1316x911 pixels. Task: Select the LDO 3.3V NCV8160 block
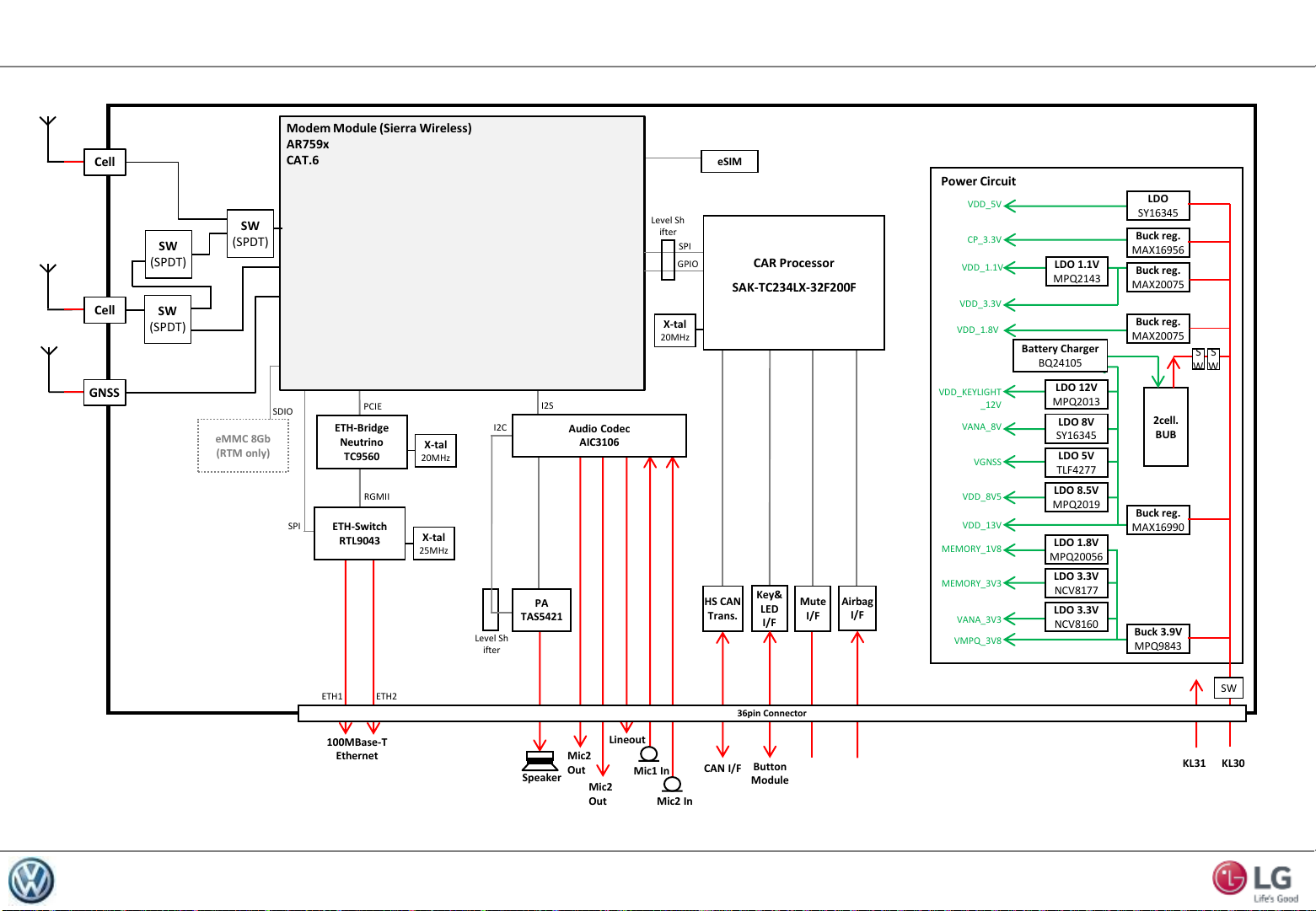click(x=1077, y=617)
